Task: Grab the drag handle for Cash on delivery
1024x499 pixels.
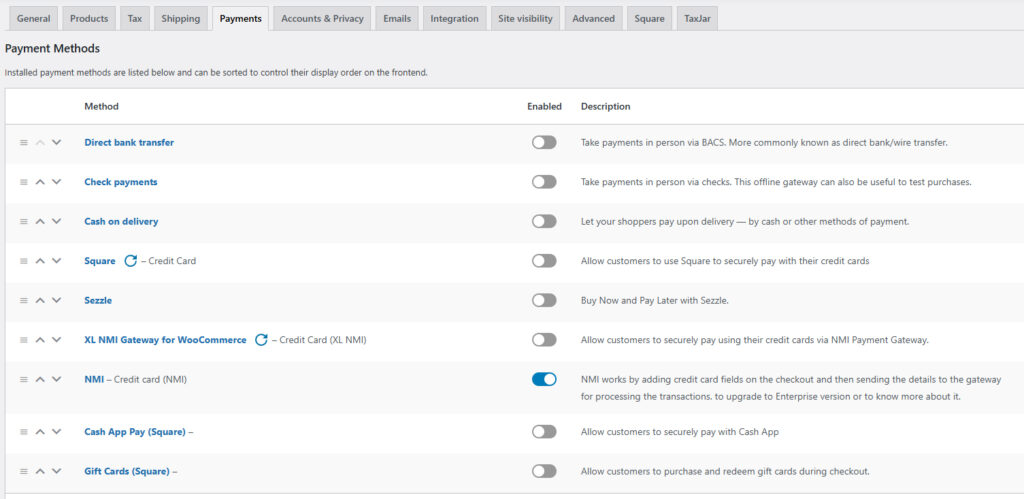Action: pyautogui.click(x=24, y=221)
